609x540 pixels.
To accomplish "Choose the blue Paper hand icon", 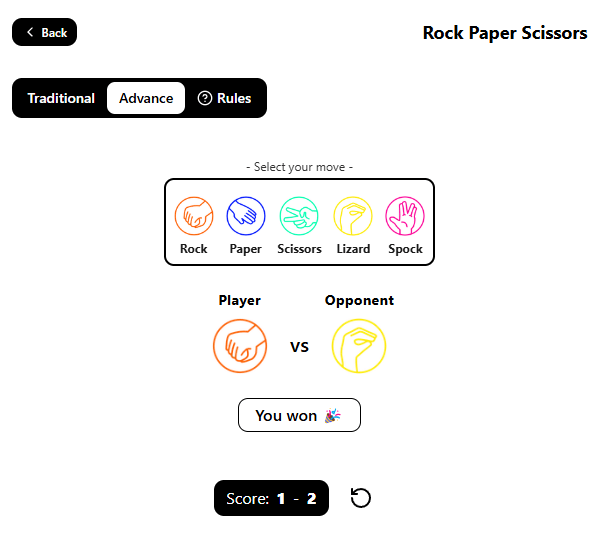I will coord(246,216).
